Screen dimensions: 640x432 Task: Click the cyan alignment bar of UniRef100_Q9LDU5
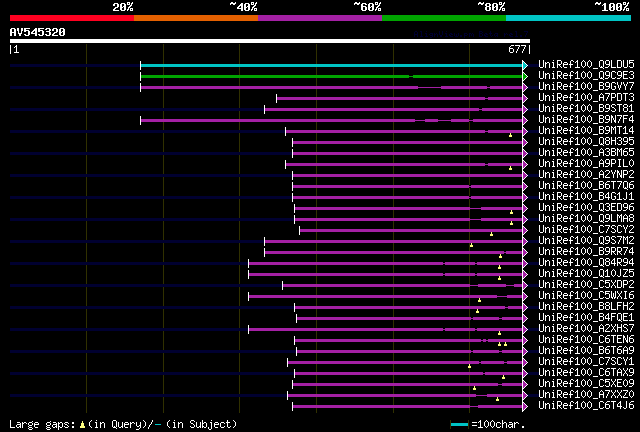(x=331, y=65)
